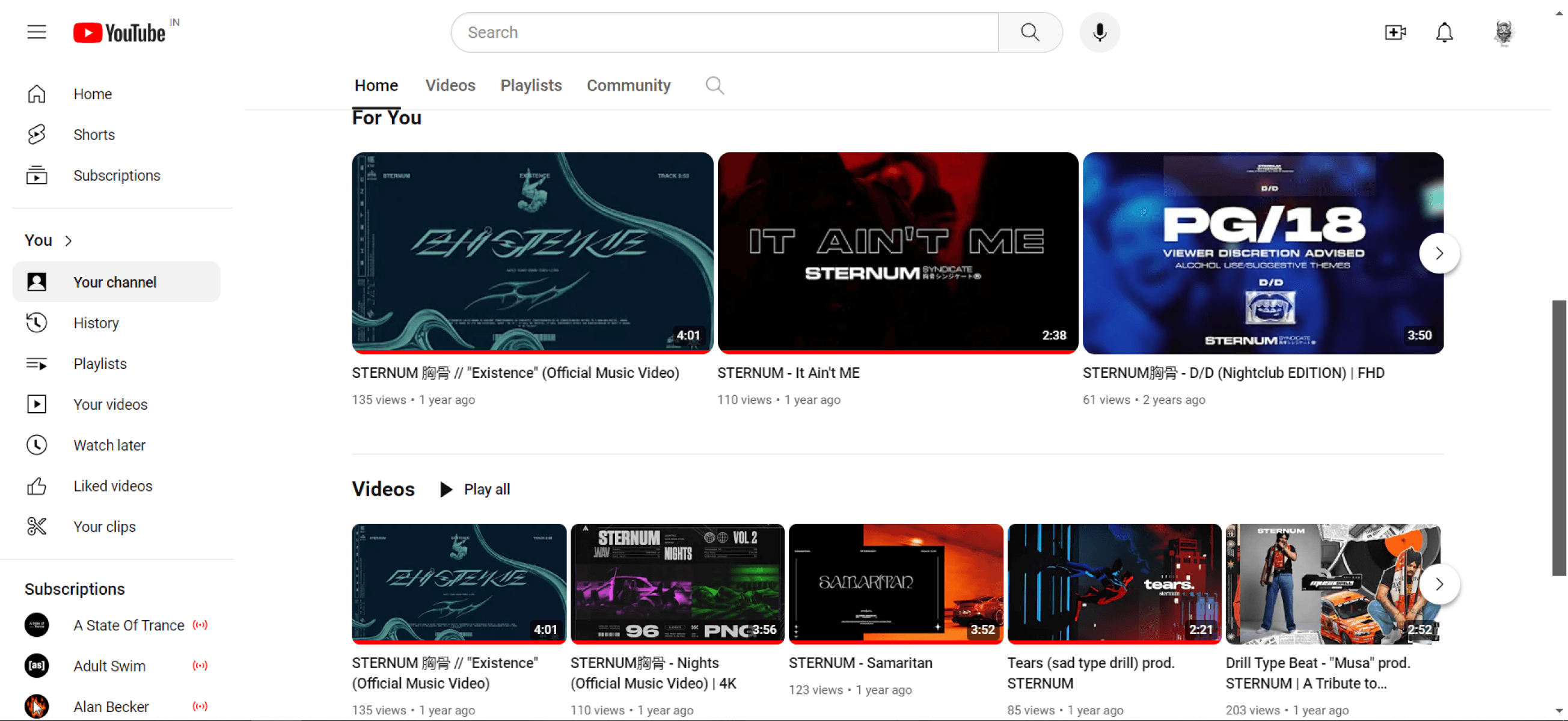Click the Create video camera icon

[x=1394, y=32]
